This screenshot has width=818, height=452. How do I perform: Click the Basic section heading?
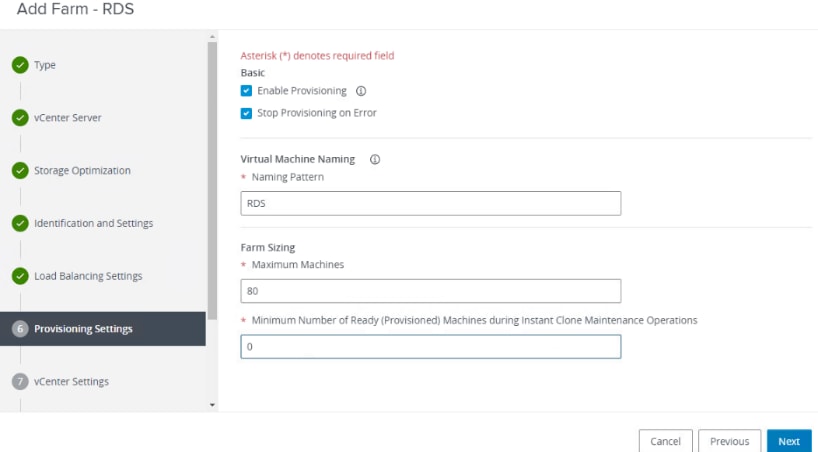coord(252,73)
